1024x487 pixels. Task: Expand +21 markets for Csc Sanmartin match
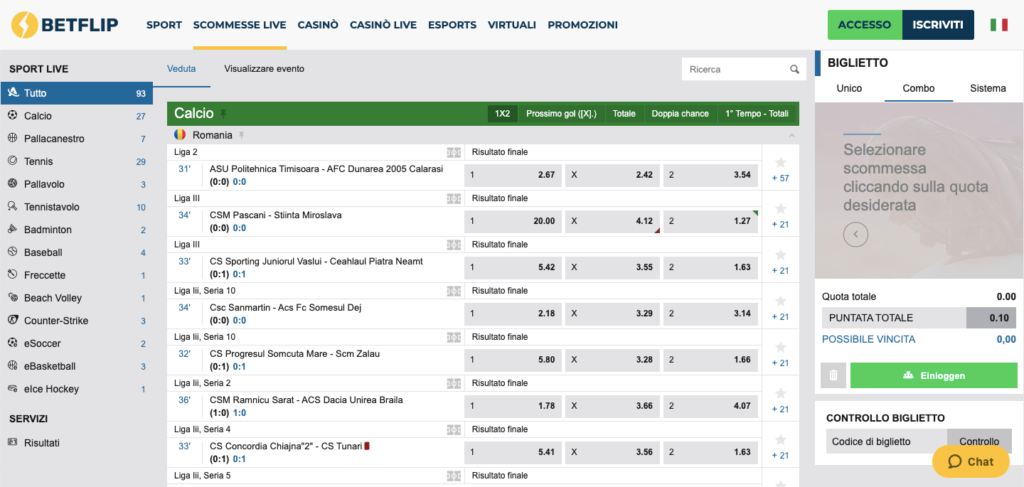coord(780,317)
